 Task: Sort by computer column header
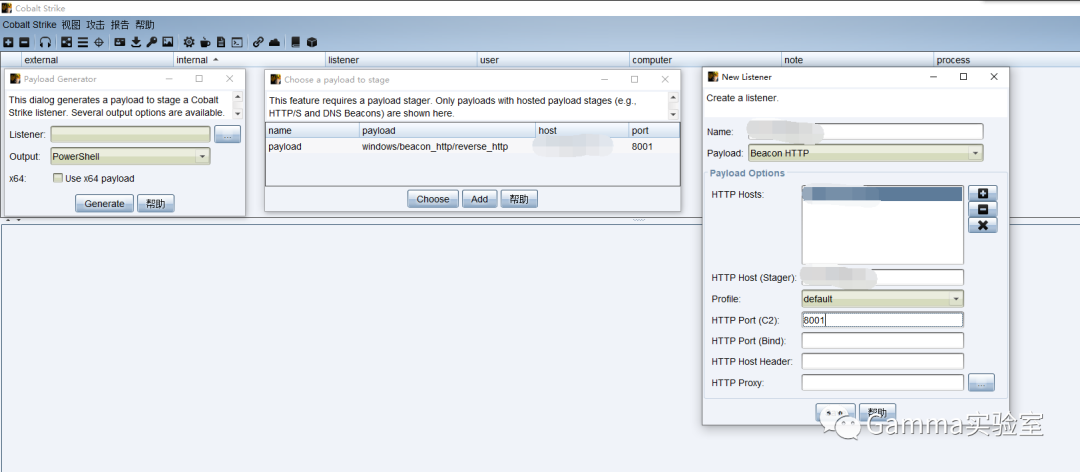click(706, 60)
